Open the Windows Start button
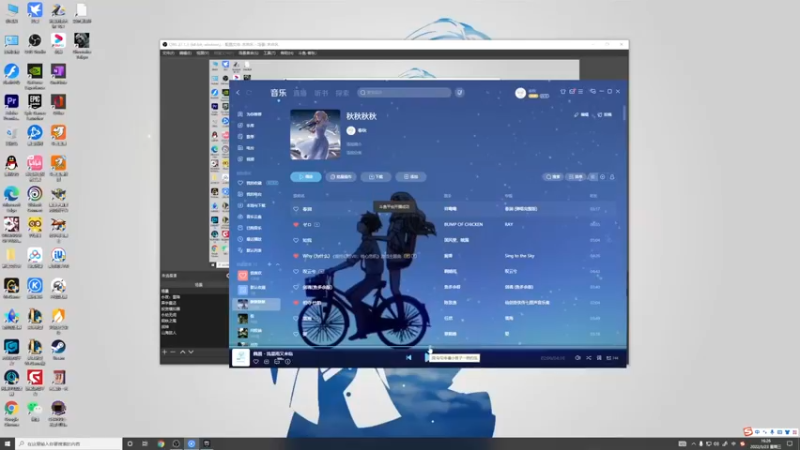800x450 pixels. coord(7,444)
